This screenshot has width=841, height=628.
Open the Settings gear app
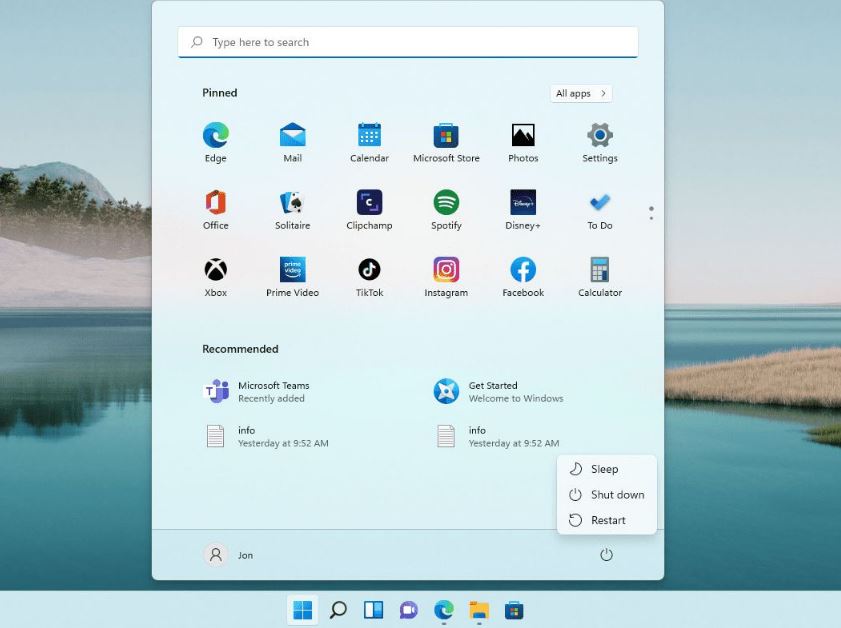pyautogui.click(x=599, y=136)
